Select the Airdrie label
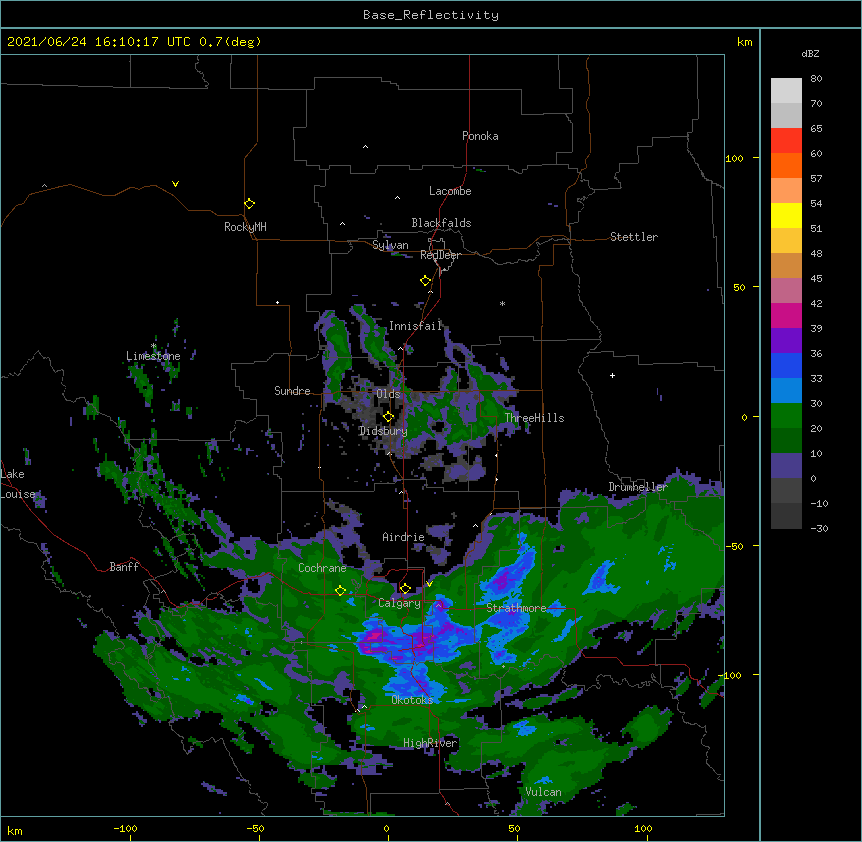 pyautogui.click(x=403, y=537)
